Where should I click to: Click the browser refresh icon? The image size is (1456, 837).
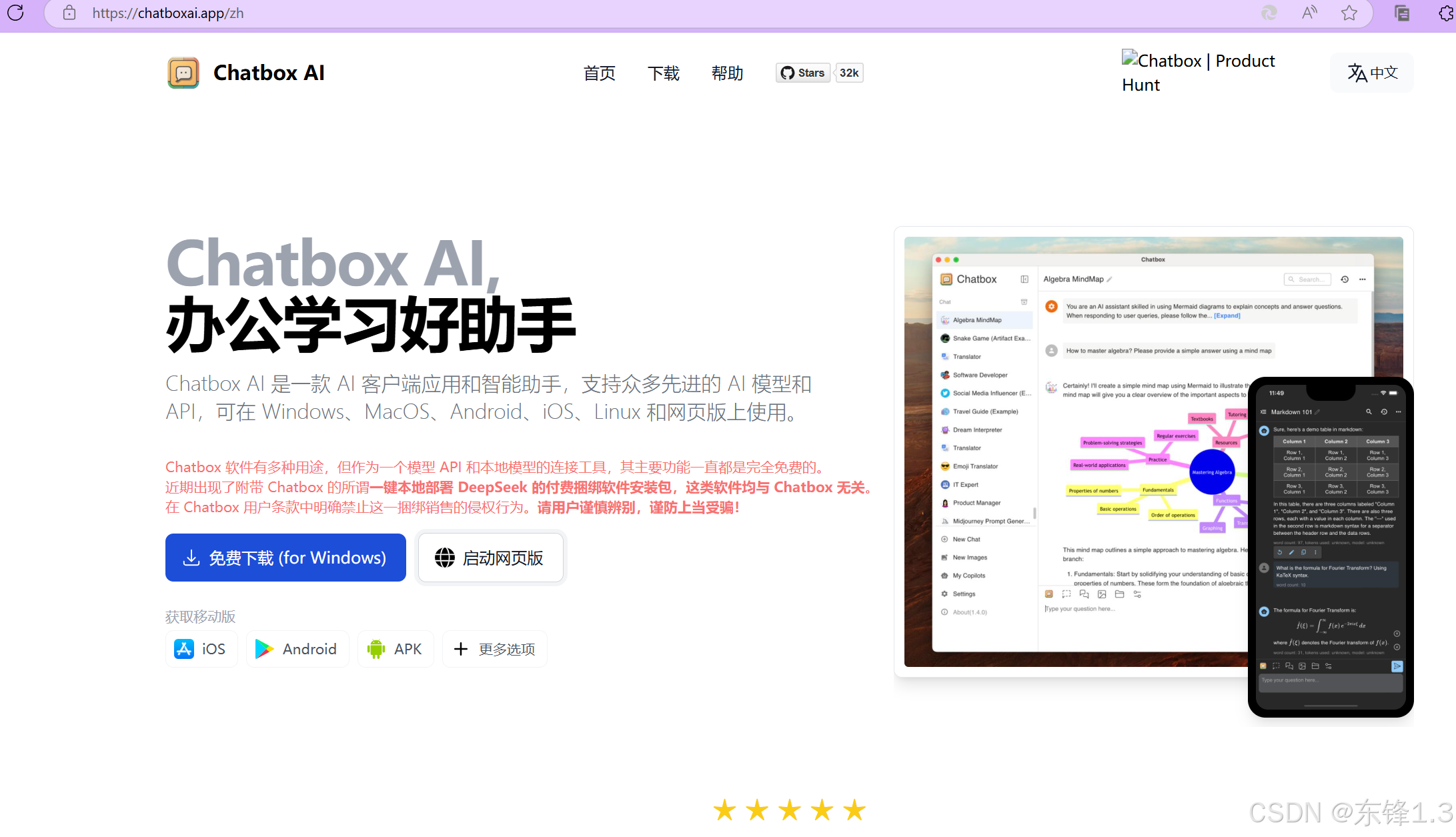pyautogui.click(x=16, y=13)
